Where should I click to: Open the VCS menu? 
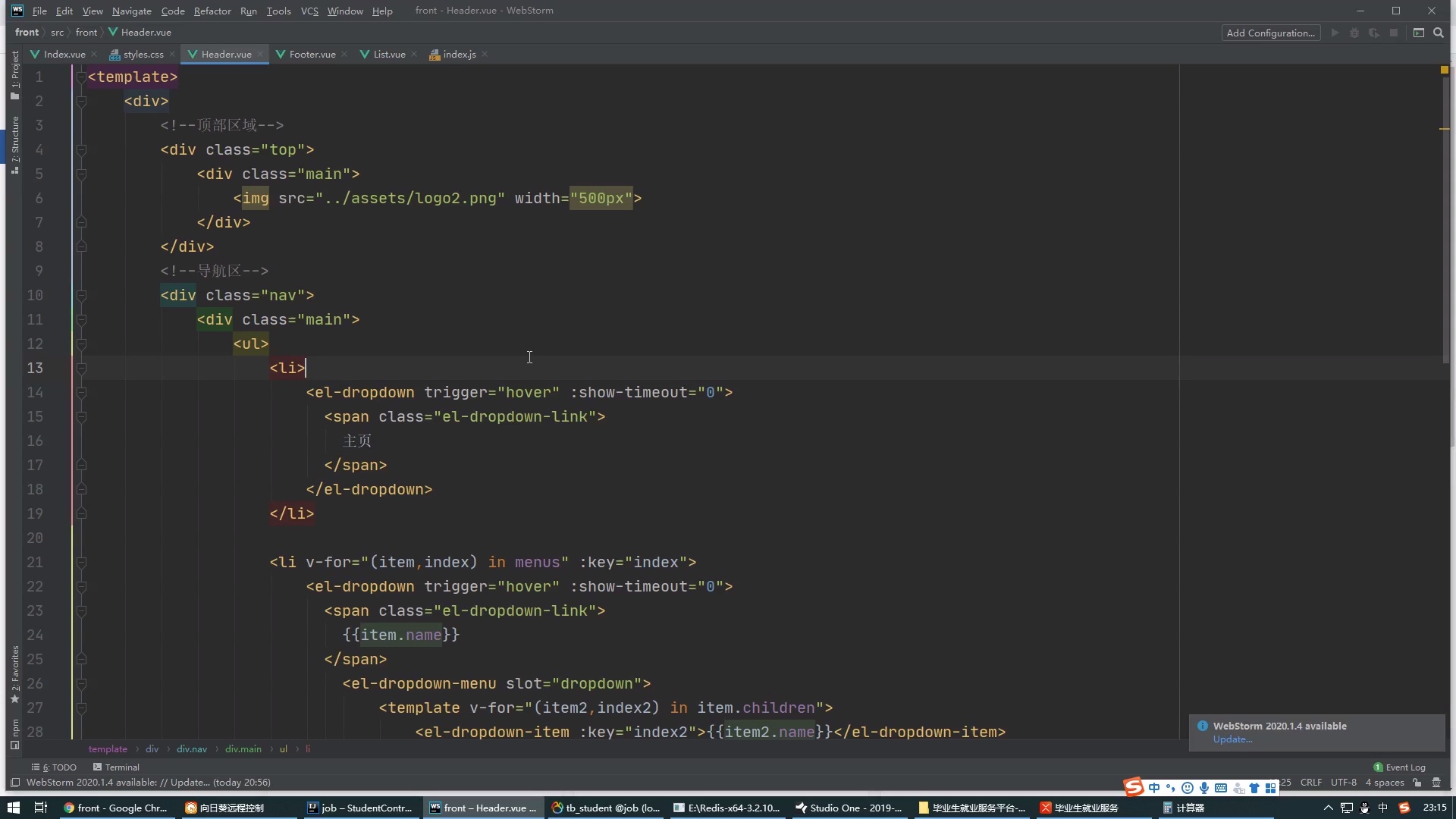click(309, 11)
